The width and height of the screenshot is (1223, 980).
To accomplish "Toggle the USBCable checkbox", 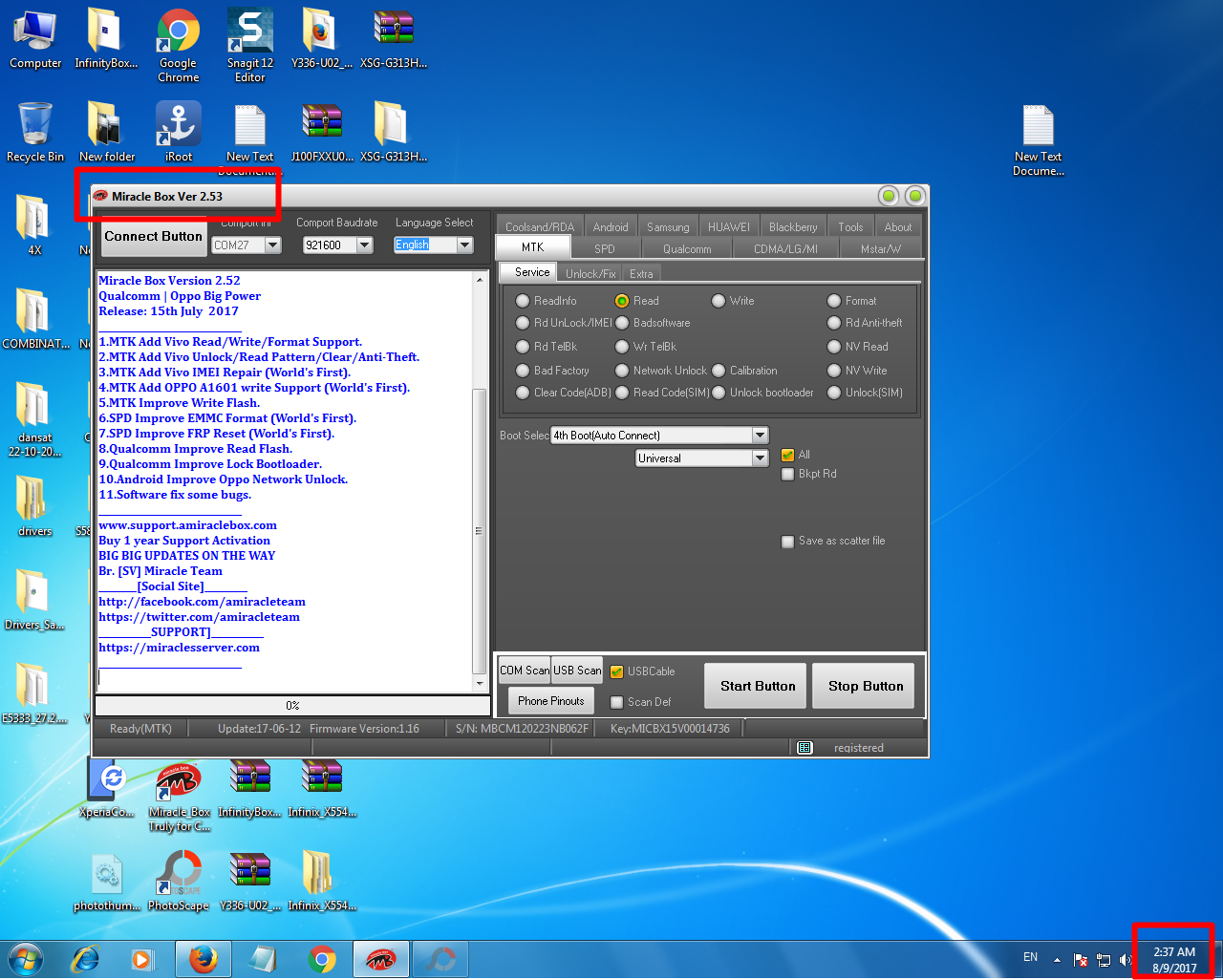I will point(617,671).
